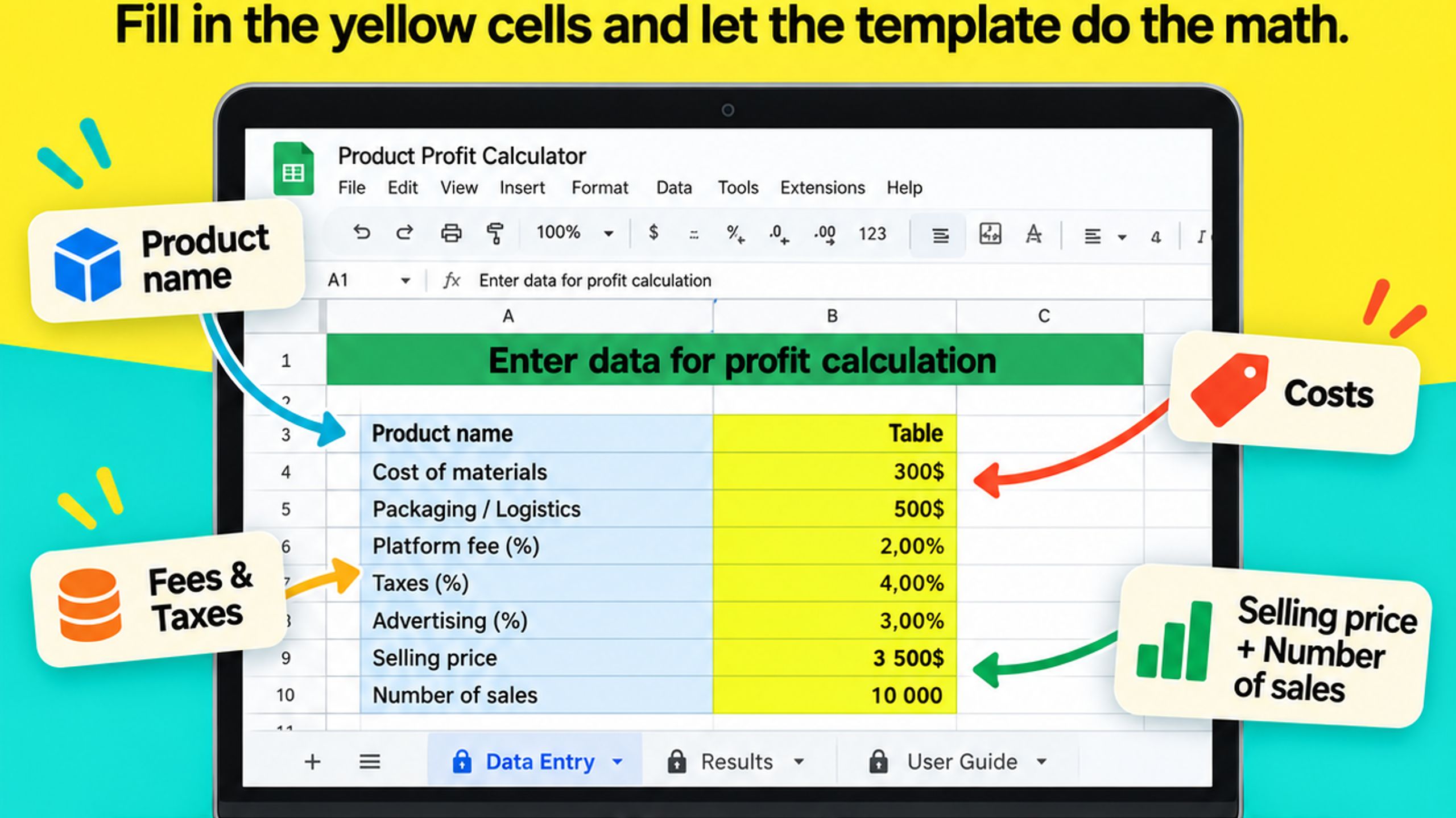This screenshot has height=818, width=1456.
Task: Click the Product Profit Calculator title
Action: 461,156
